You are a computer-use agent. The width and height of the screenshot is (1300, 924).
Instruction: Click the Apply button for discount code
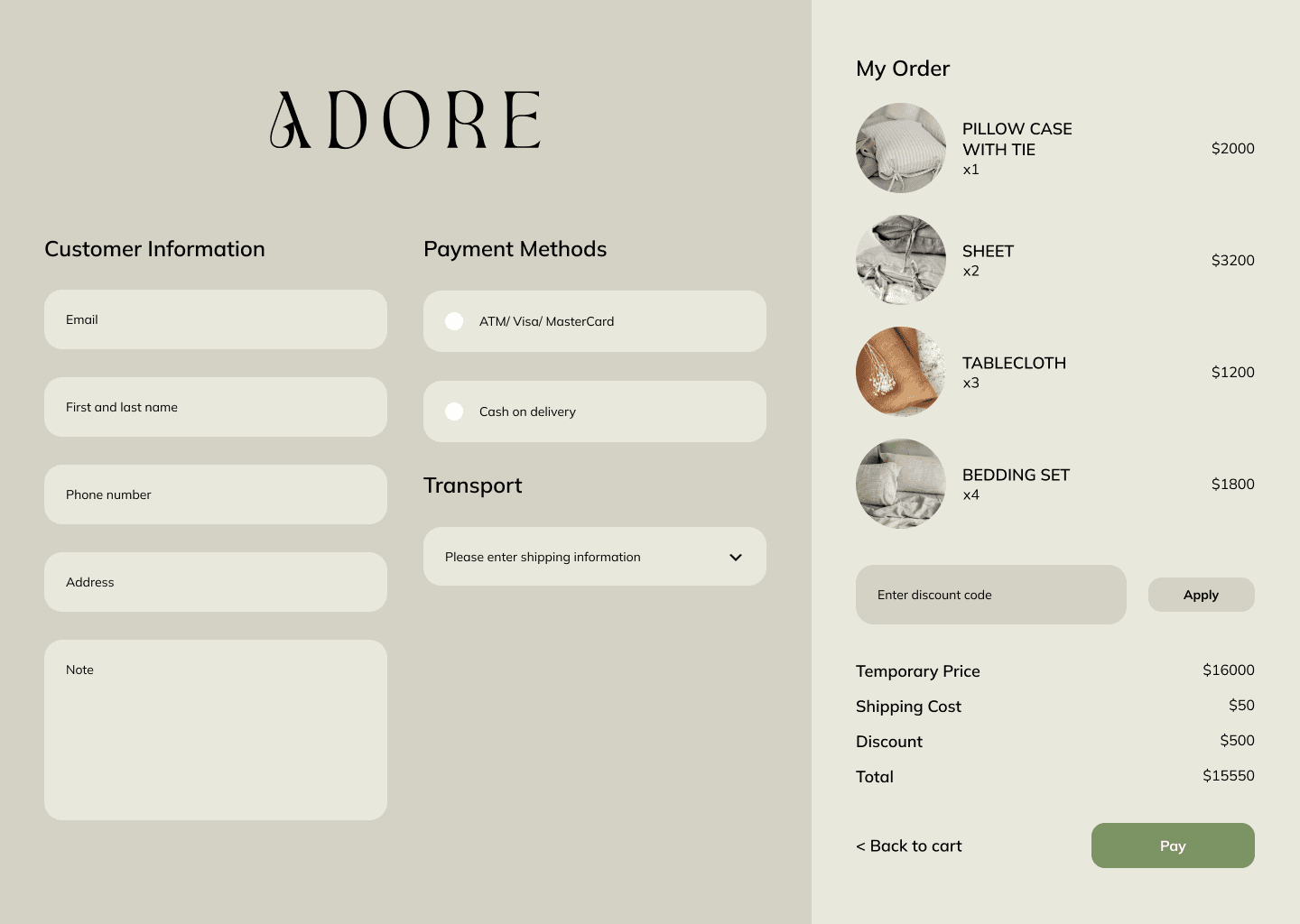pos(1201,595)
